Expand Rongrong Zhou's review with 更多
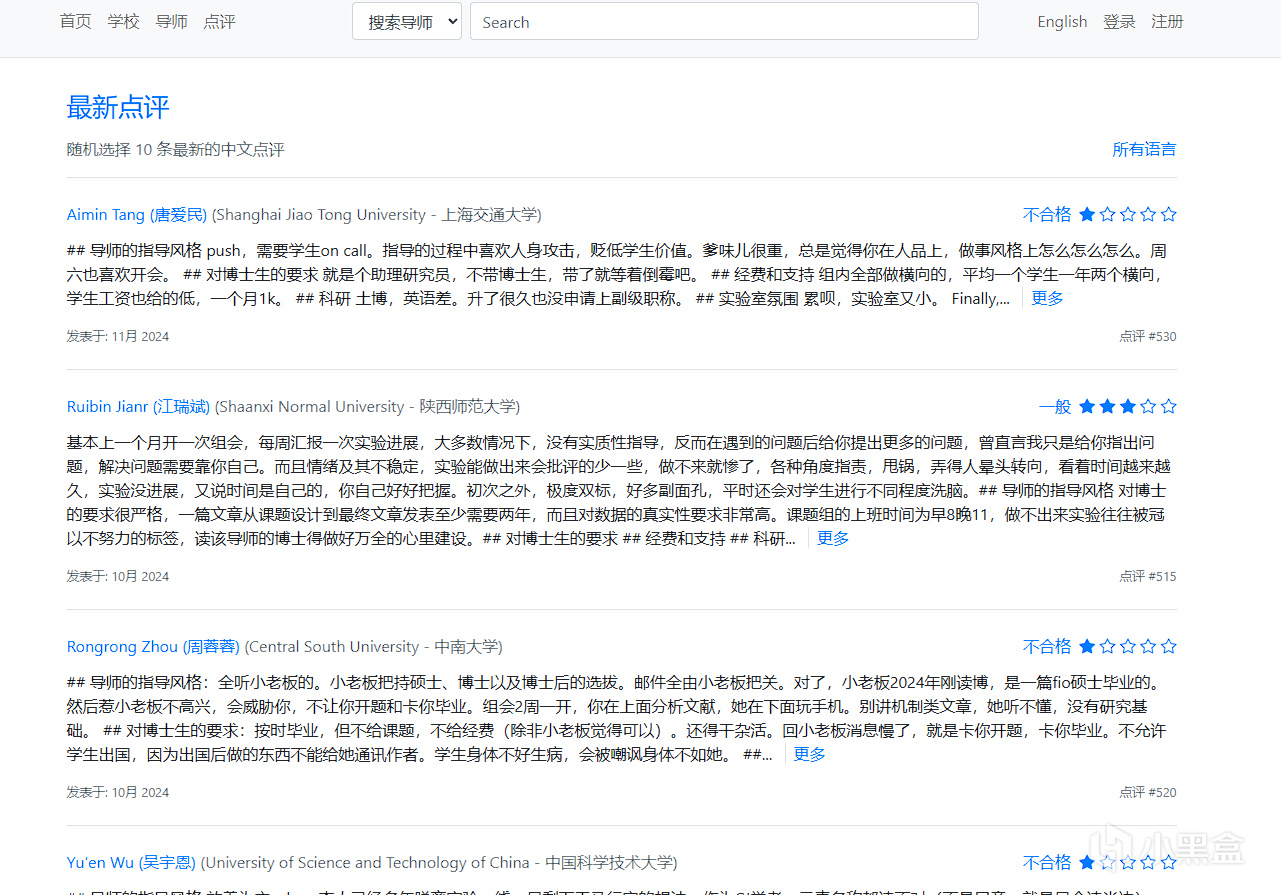The image size is (1281, 895). click(x=809, y=754)
